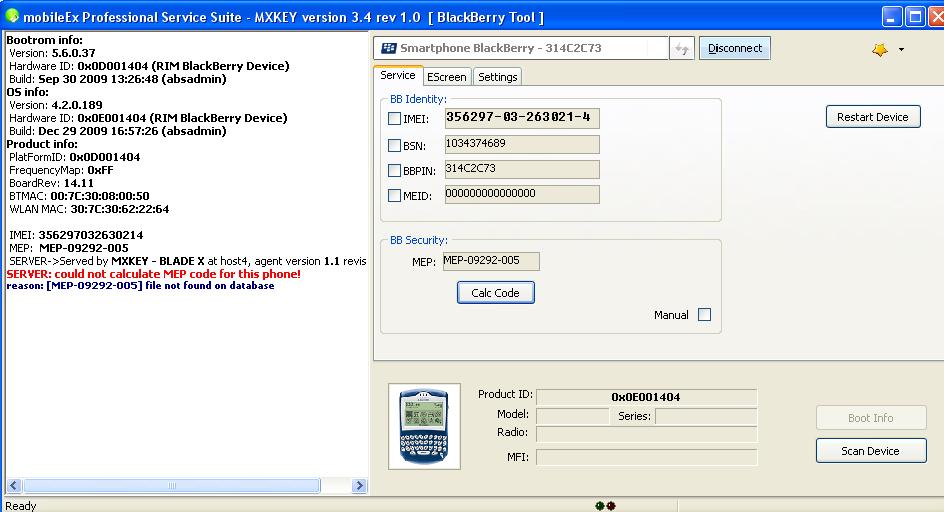The width and height of the screenshot is (944, 512).
Task: Click log line 'Version: 5.6.0.37'
Action: click(x=52, y=53)
